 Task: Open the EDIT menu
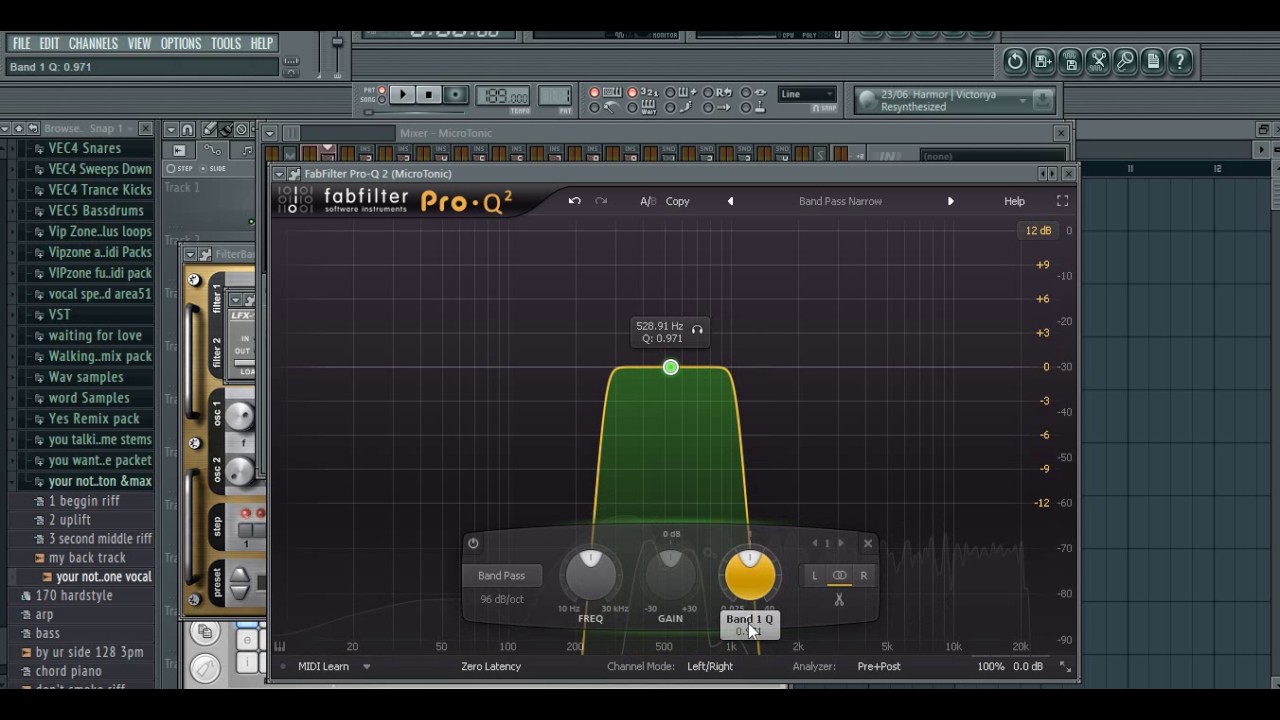click(50, 43)
